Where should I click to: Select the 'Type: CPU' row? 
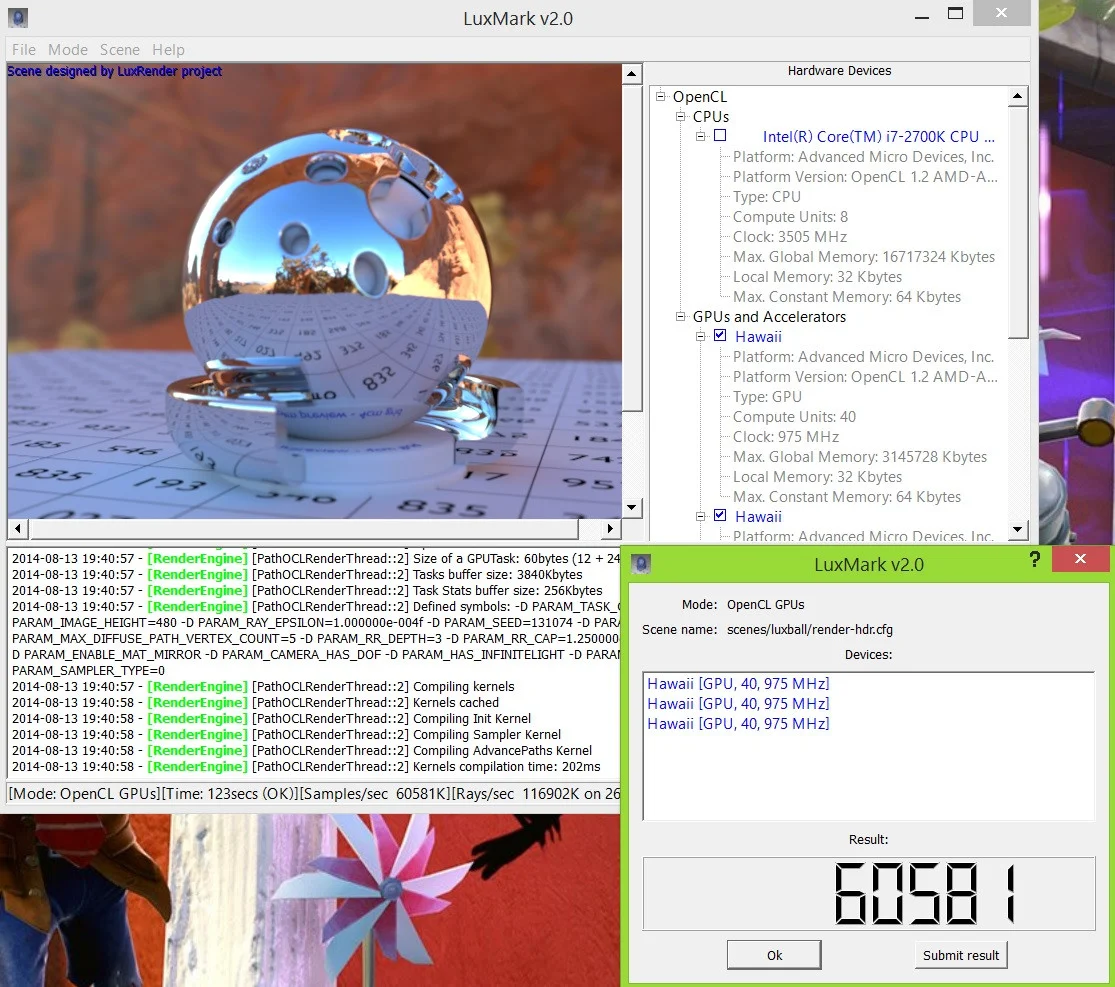[767, 196]
